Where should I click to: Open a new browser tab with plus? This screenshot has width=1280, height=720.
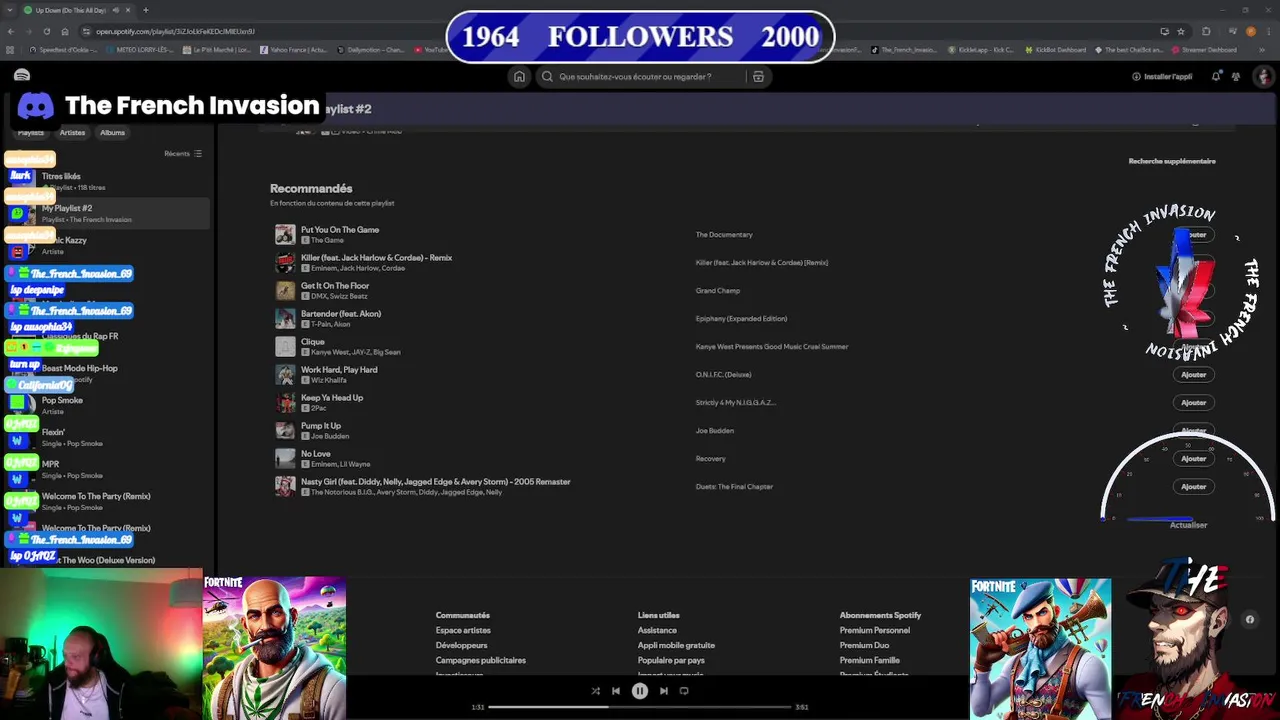point(145,10)
